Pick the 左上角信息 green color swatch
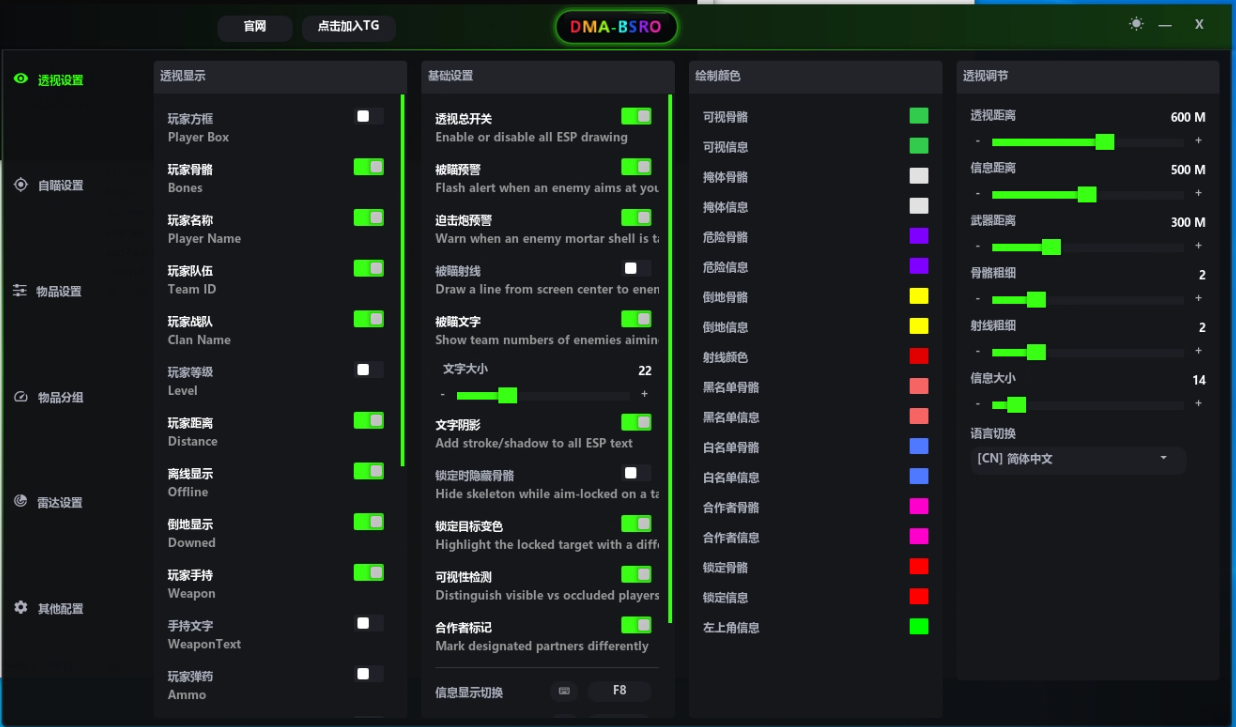 tap(919, 626)
